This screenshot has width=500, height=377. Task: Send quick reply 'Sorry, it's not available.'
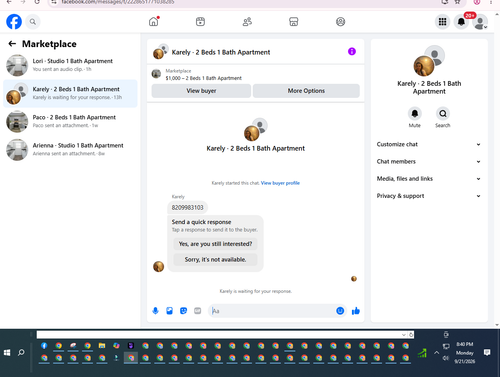(215, 259)
